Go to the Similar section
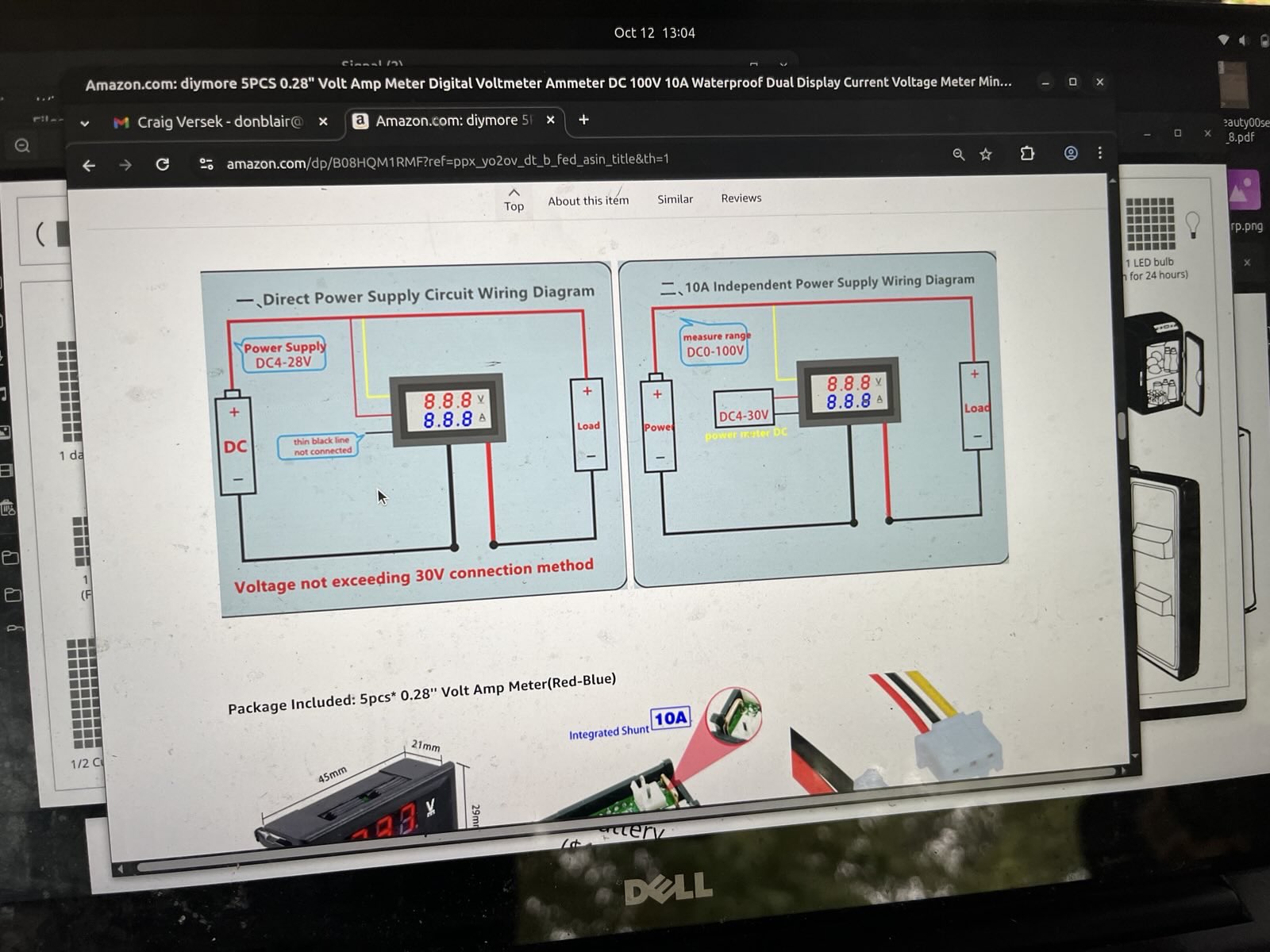The width and height of the screenshot is (1270, 952). coord(675,199)
